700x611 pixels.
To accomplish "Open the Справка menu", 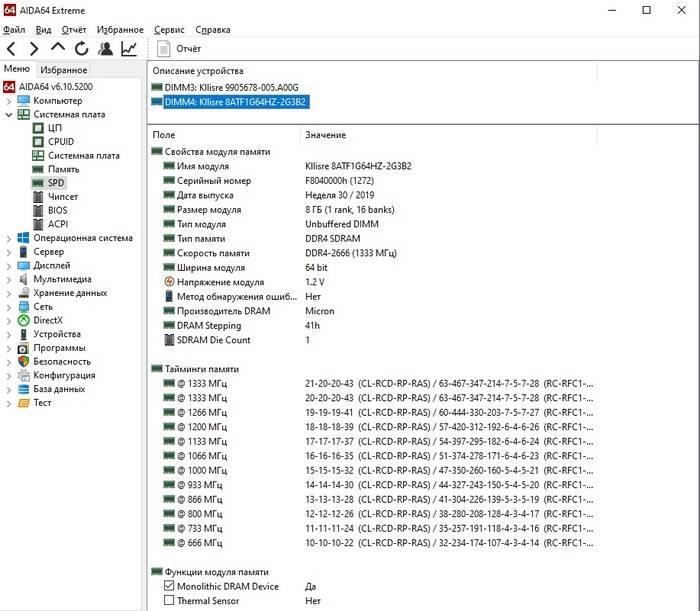I will pyautogui.click(x=213, y=30).
